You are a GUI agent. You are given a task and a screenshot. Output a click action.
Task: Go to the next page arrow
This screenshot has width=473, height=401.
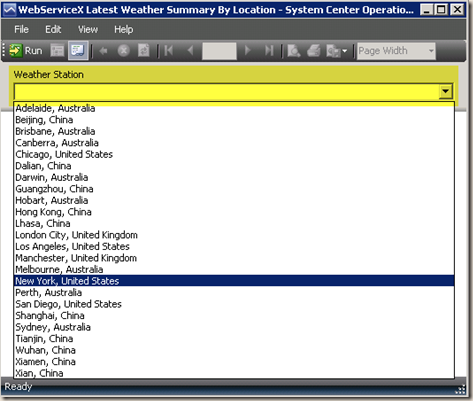tap(247, 51)
